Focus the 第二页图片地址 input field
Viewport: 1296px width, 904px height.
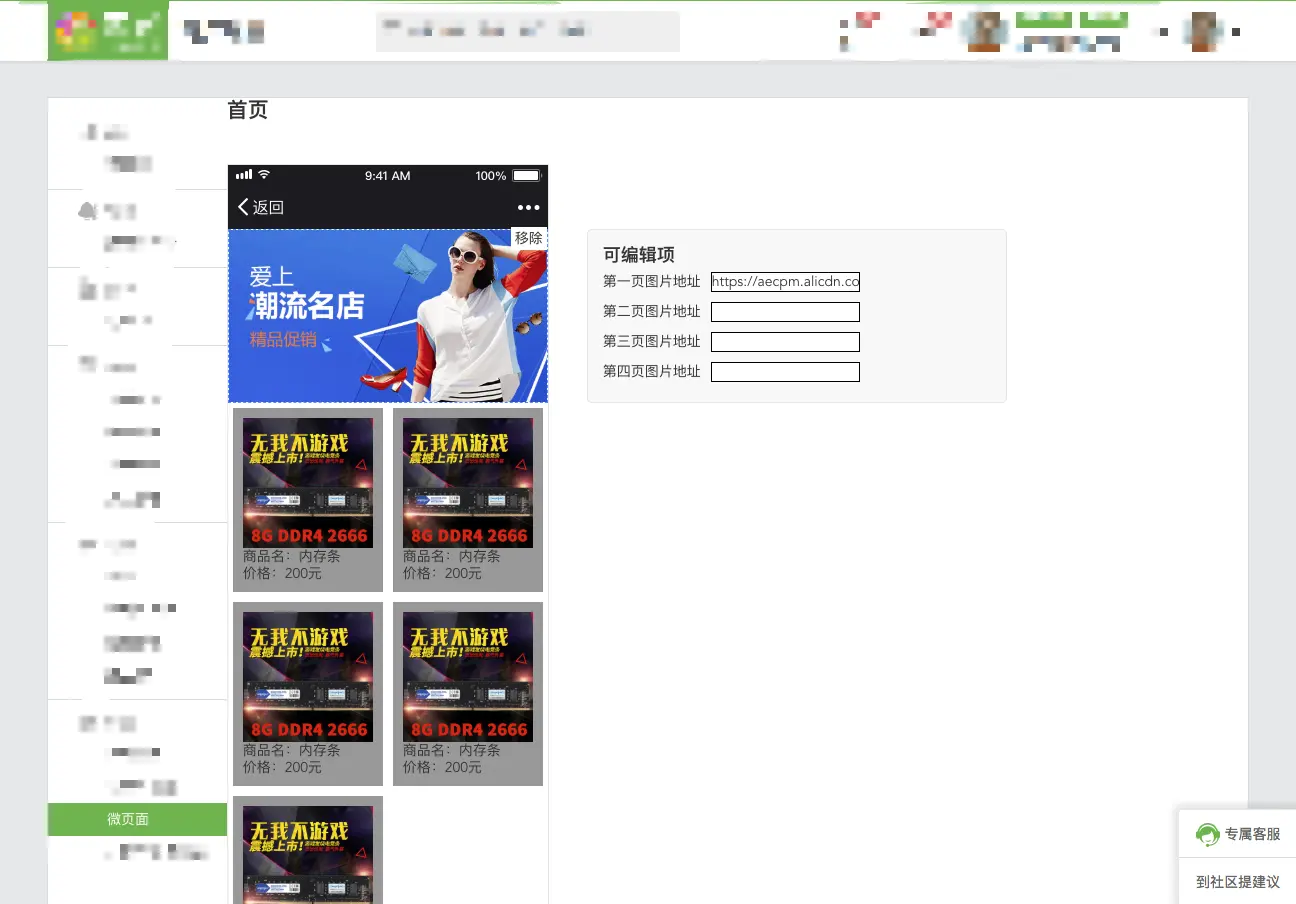785,312
